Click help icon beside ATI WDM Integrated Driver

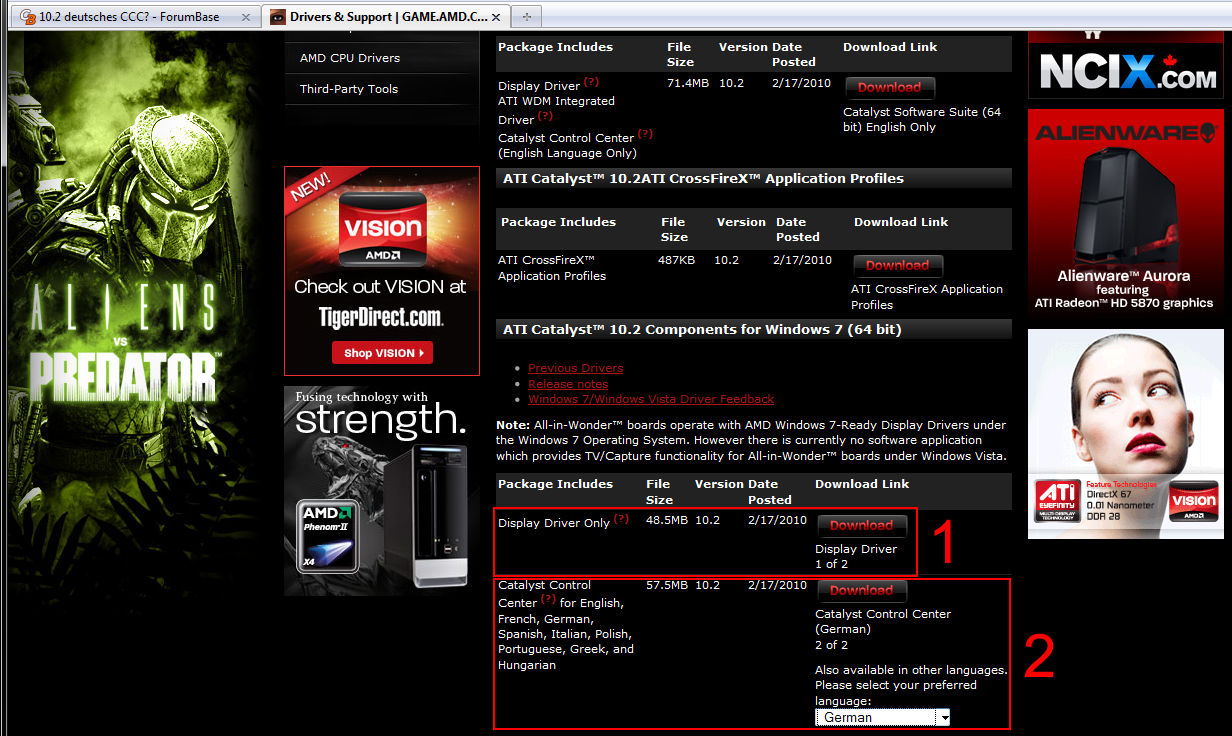click(x=546, y=116)
